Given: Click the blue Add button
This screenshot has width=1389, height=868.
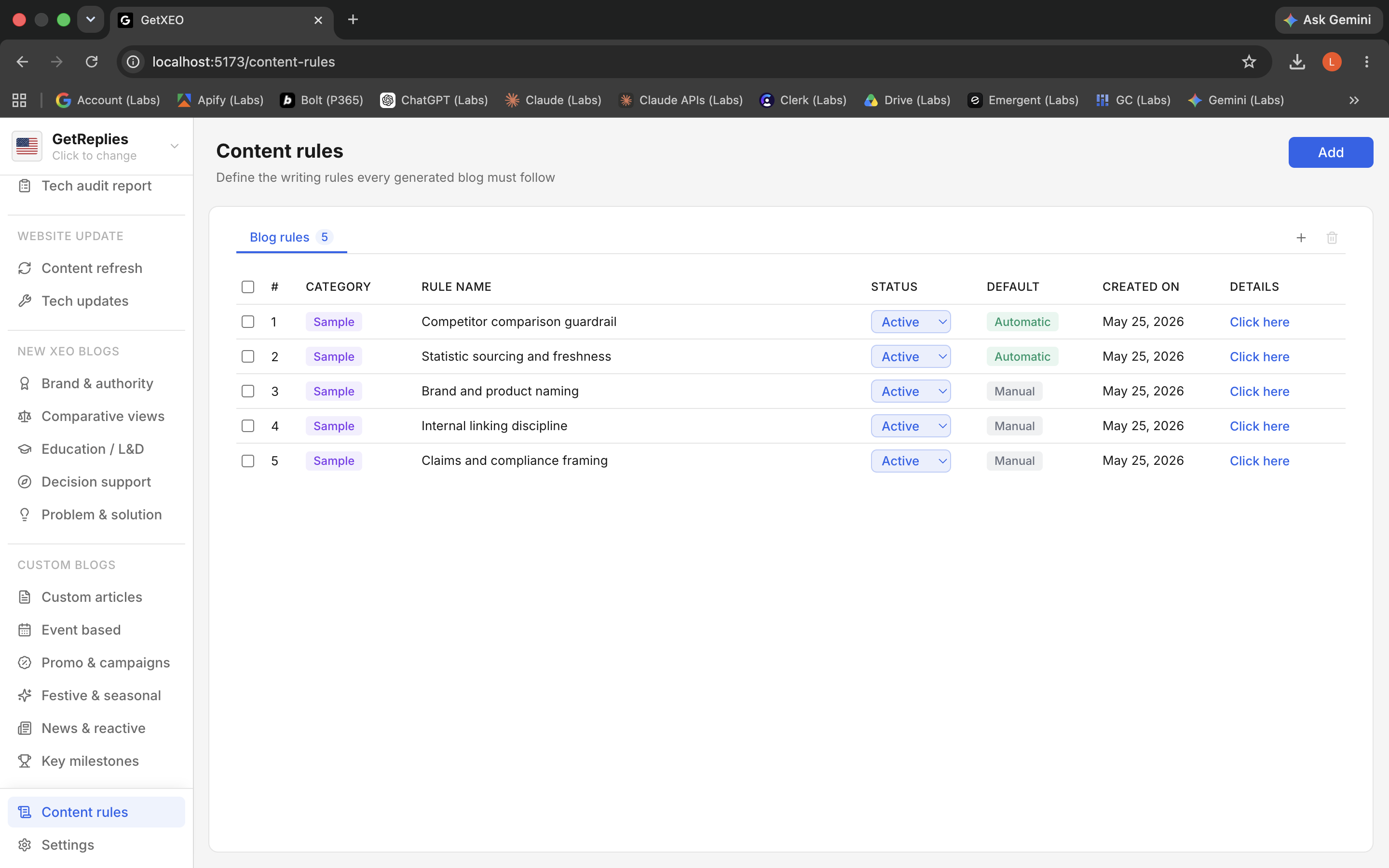Looking at the screenshot, I should [x=1331, y=152].
